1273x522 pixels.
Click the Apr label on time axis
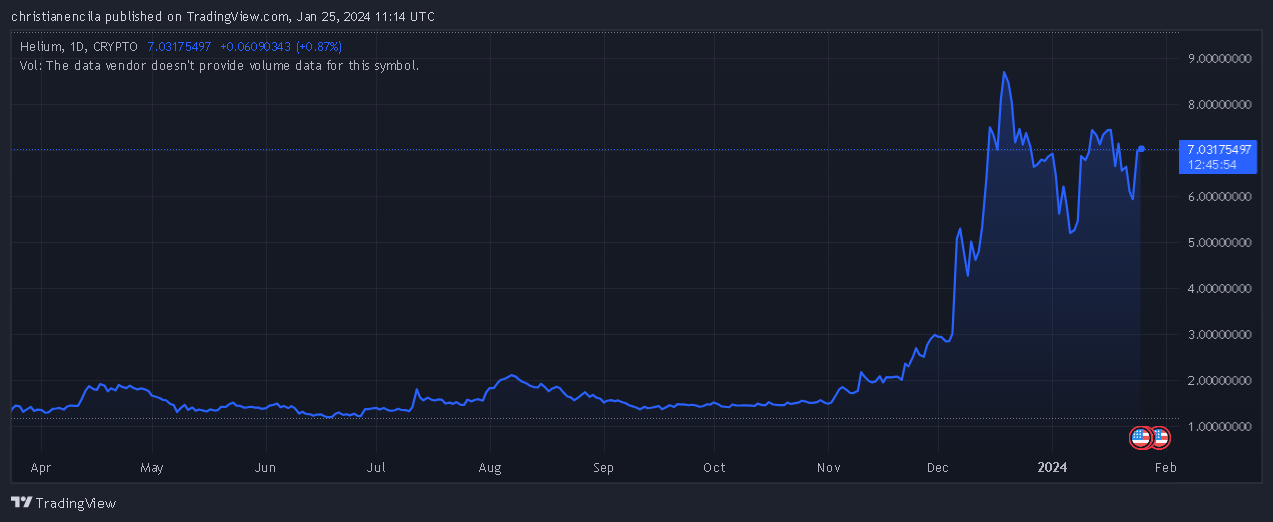pos(41,467)
